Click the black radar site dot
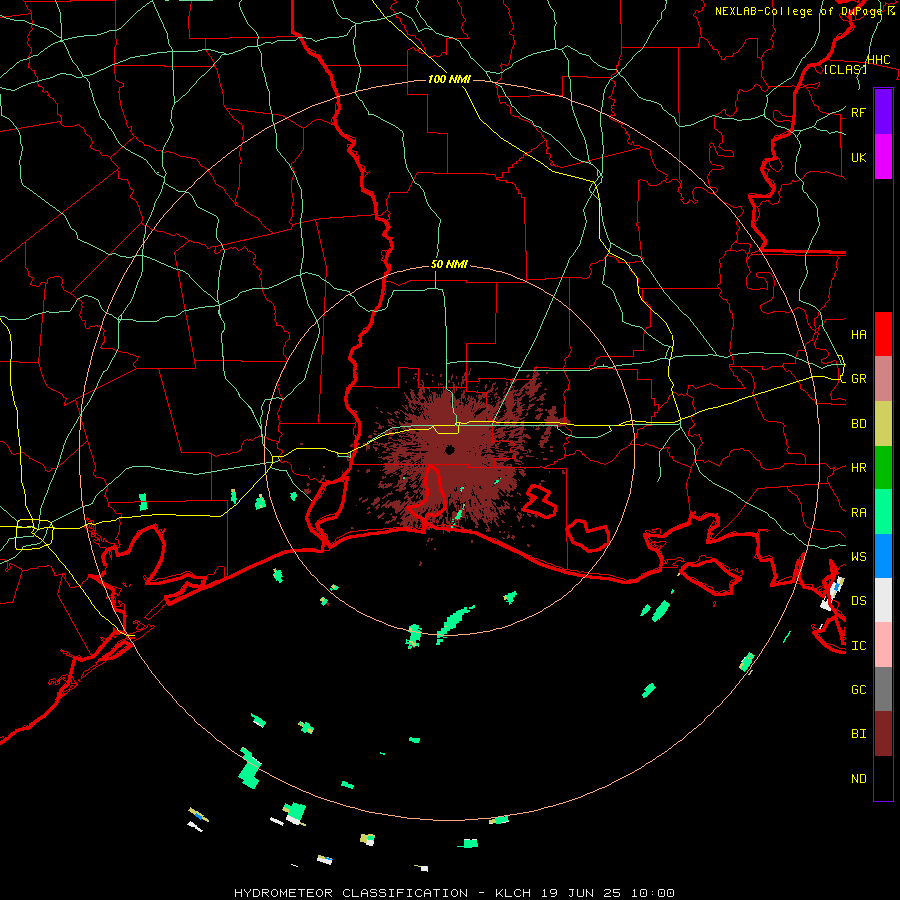The height and width of the screenshot is (900, 900). click(449, 449)
